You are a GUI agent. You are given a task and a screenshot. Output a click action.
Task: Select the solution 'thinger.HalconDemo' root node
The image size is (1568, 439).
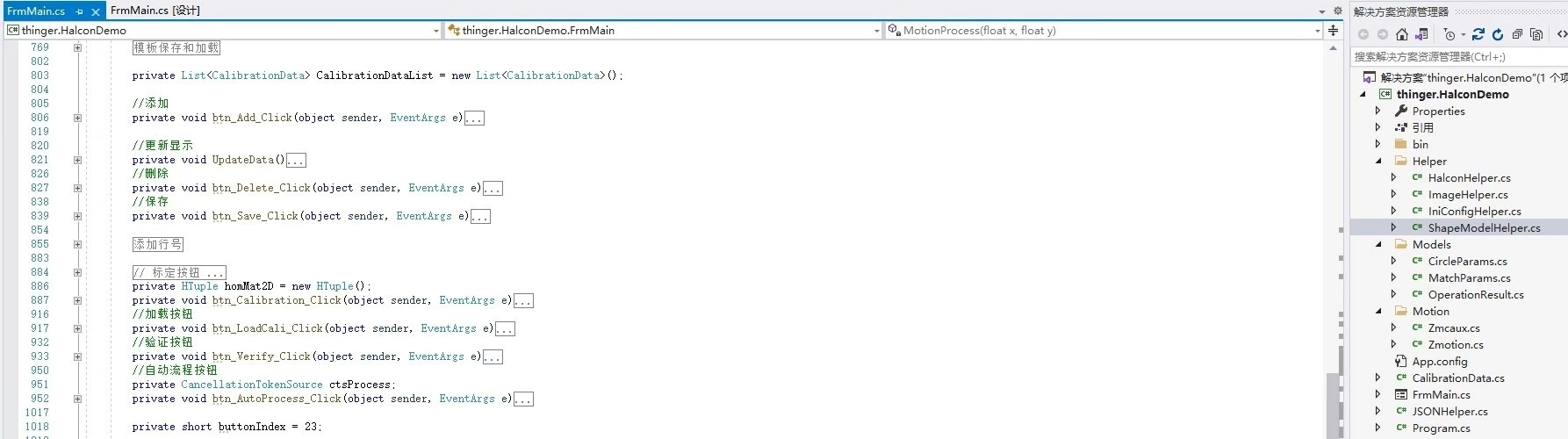(x=1464, y=77)
